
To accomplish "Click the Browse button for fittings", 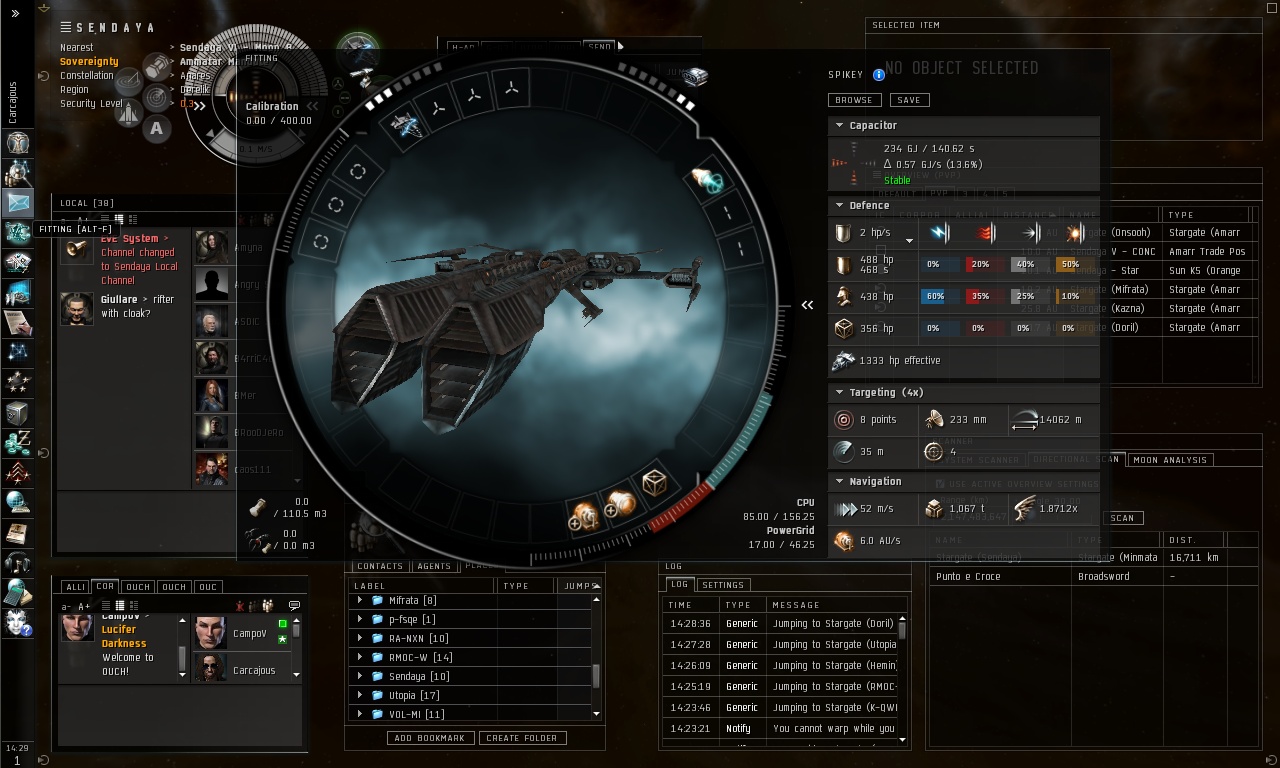I will point(854,100).
